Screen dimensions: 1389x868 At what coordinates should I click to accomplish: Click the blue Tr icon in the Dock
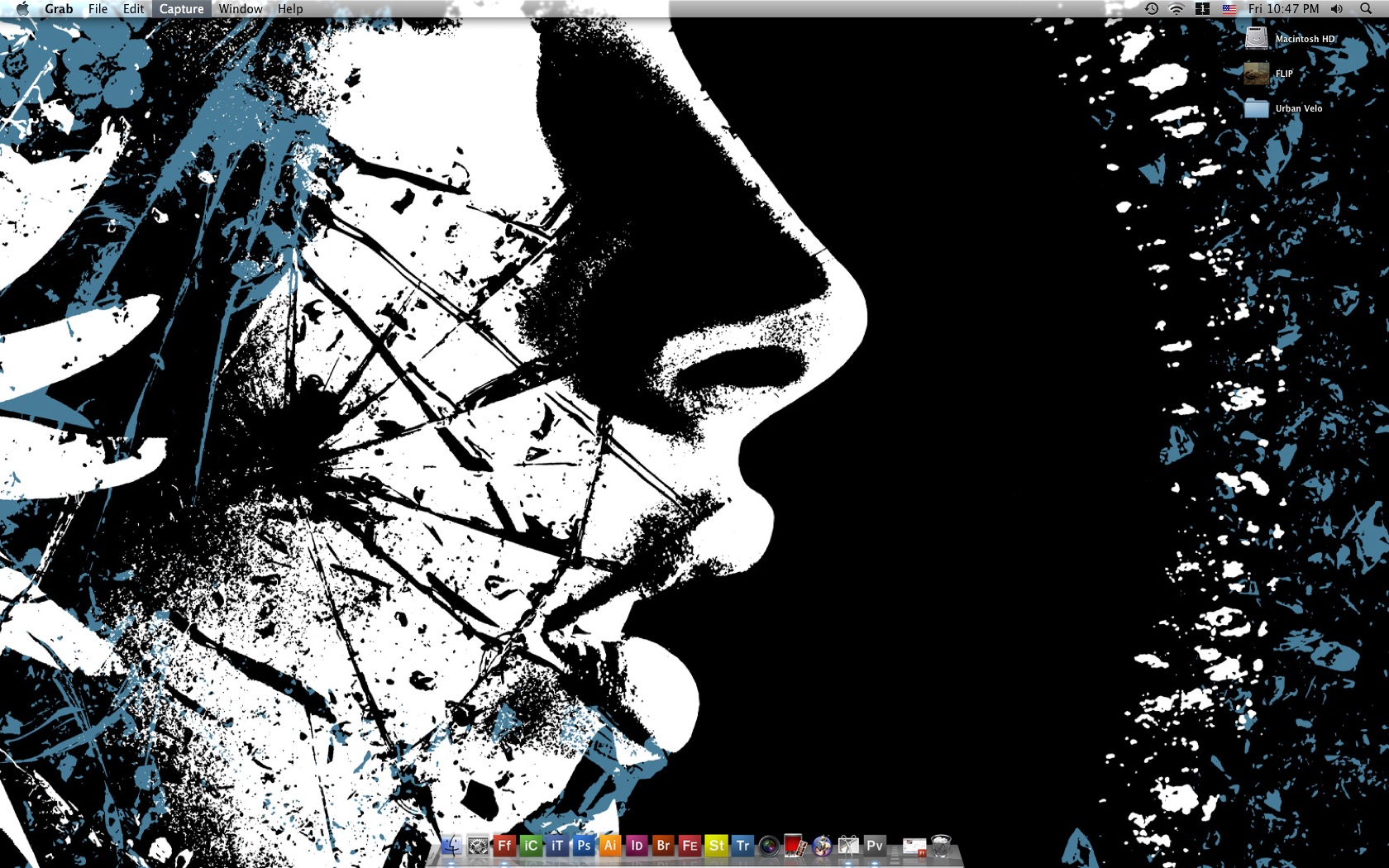tap(742, 845)
